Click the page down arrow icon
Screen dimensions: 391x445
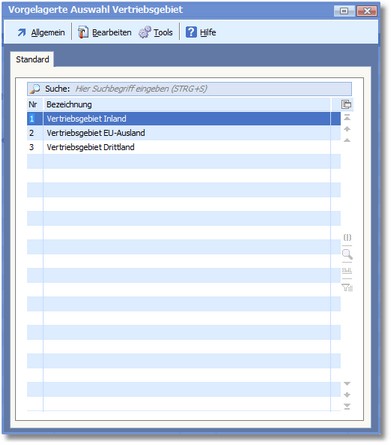click(x=347, y=395)
